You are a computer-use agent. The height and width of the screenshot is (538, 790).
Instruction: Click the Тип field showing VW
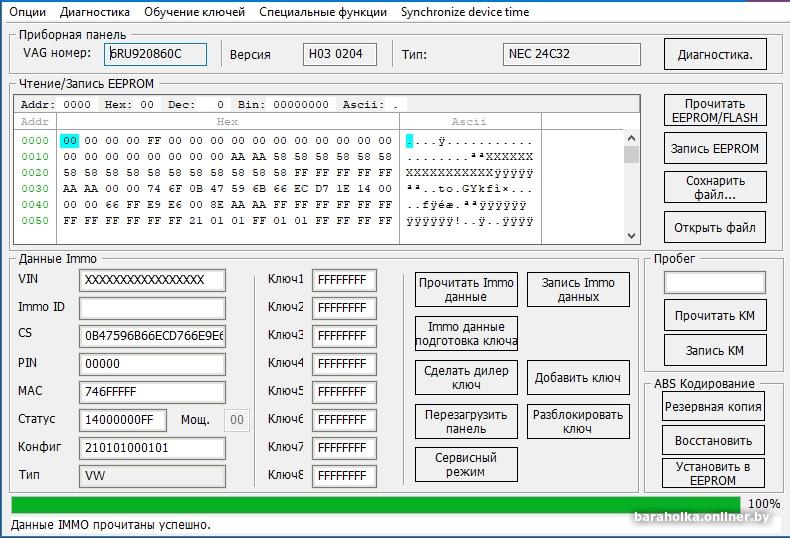pyautogui.click(x=152, y=476)
